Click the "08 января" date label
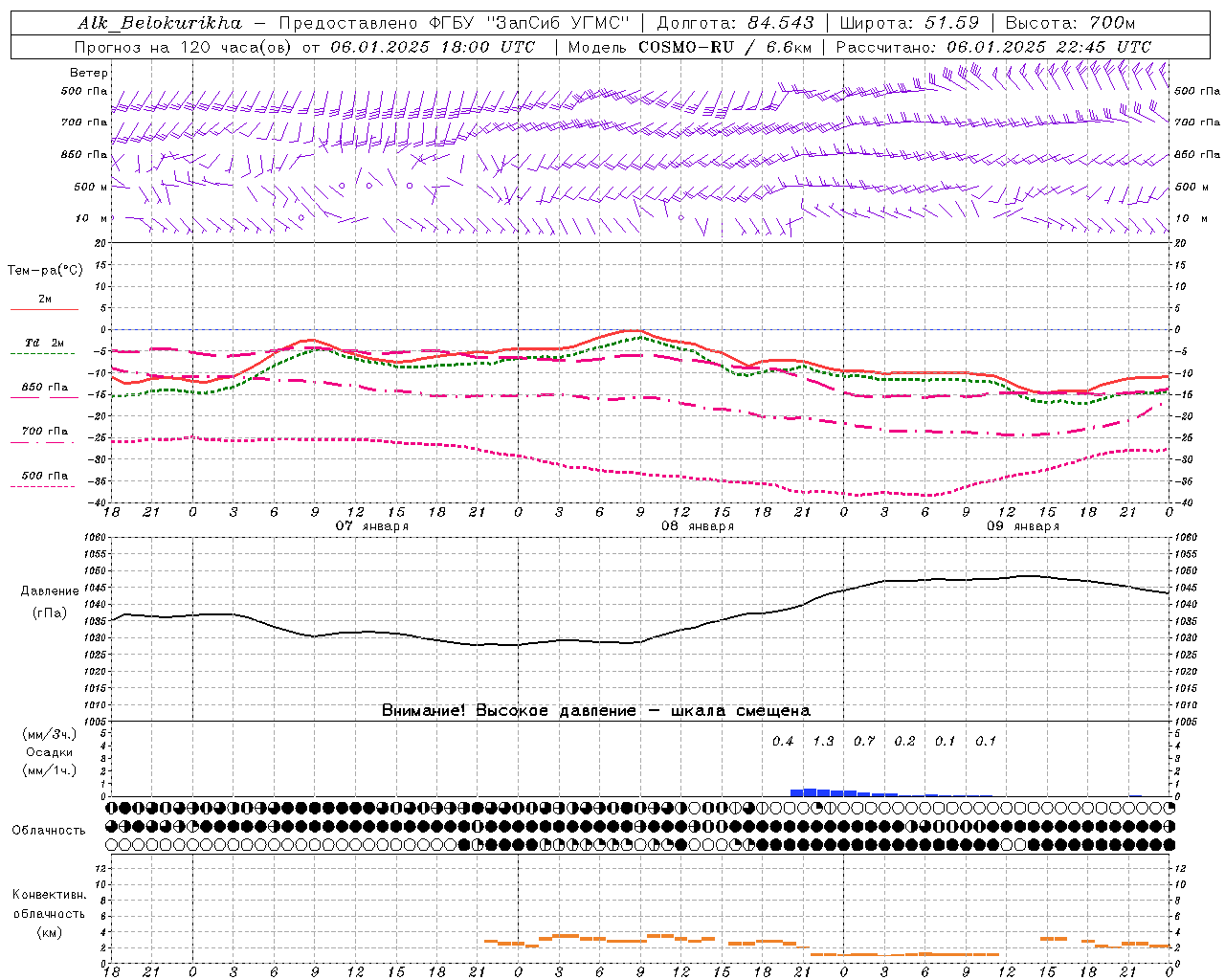This screenshot has width=1225, height=980. 698,526
